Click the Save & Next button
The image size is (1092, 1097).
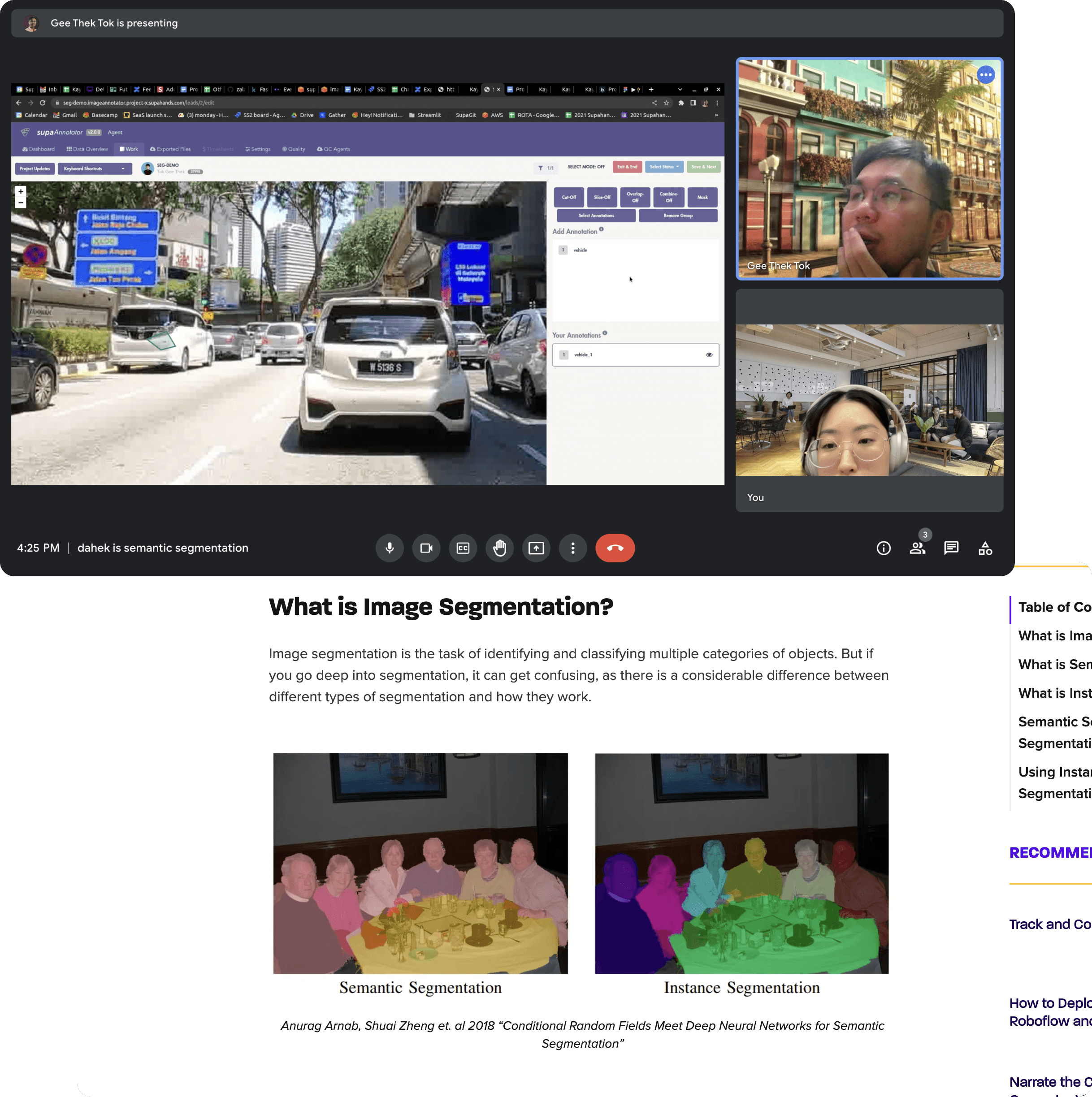(x=704, y=167)
